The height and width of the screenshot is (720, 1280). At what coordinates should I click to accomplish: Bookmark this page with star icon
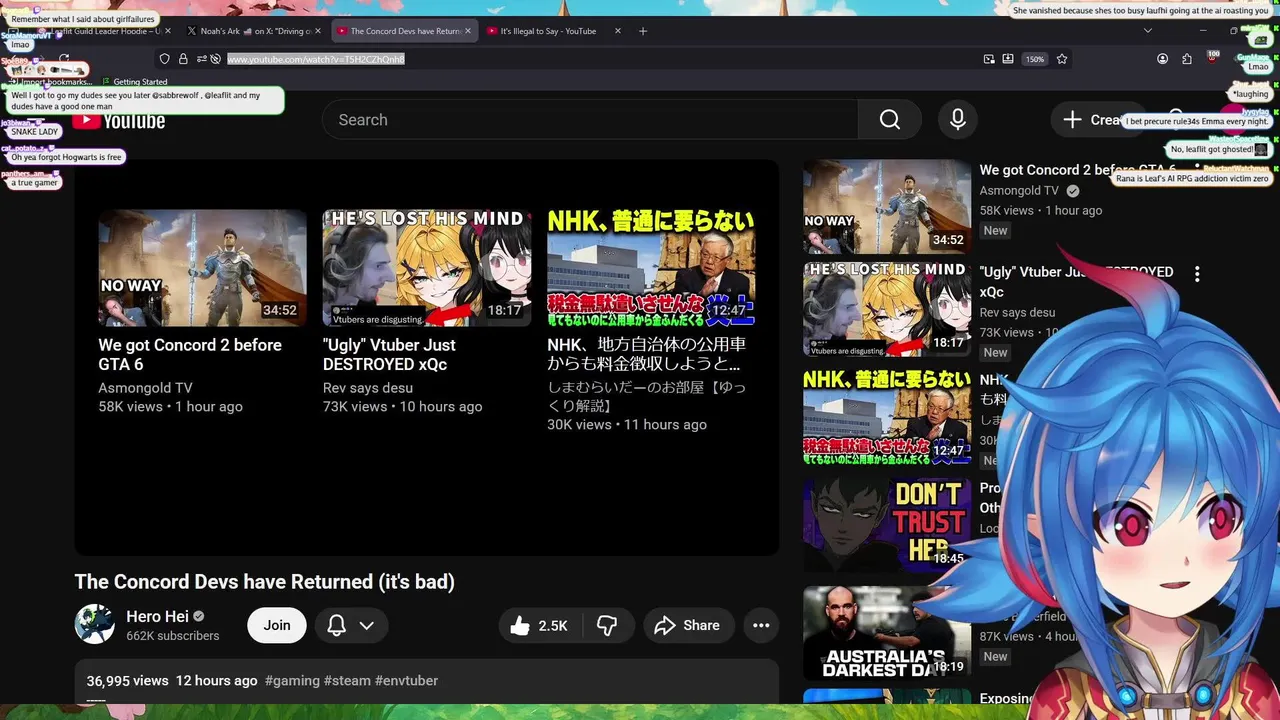pos(1062,59)
